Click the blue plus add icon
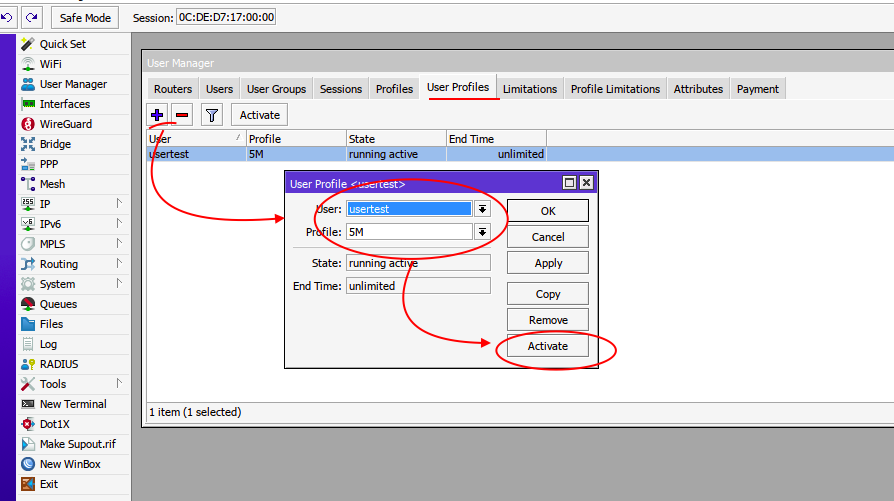This screenshot has width=894, height=501. coord(157,115)
